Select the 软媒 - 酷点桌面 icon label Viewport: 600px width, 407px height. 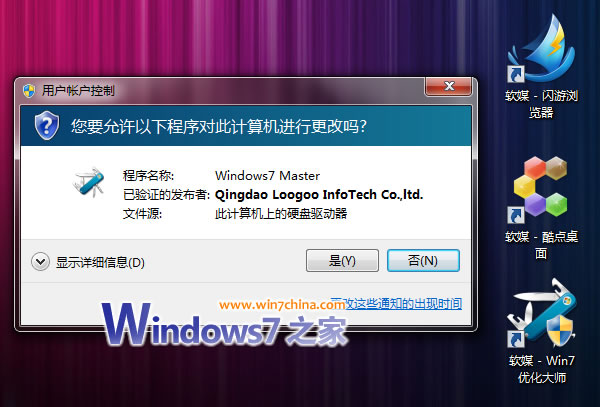541,245
